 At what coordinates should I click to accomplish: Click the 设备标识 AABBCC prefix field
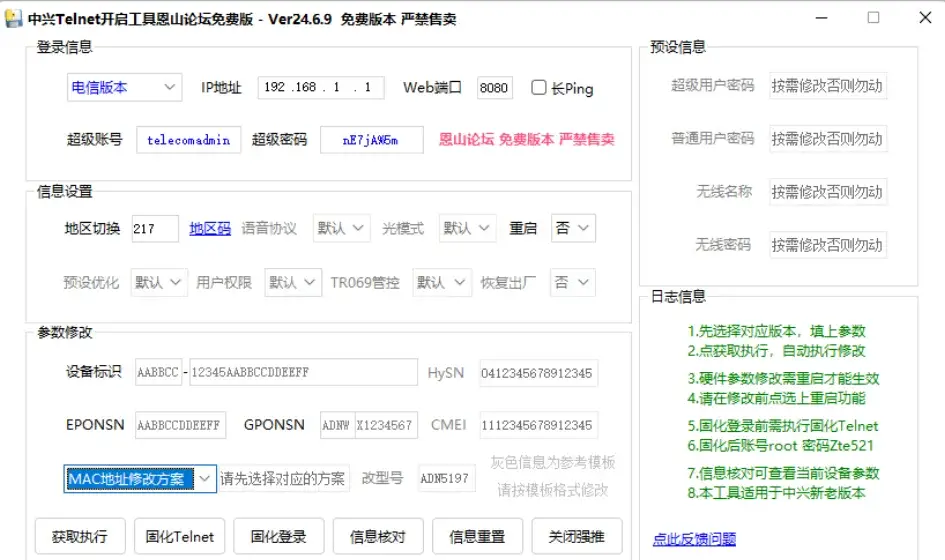click(158, 372)
